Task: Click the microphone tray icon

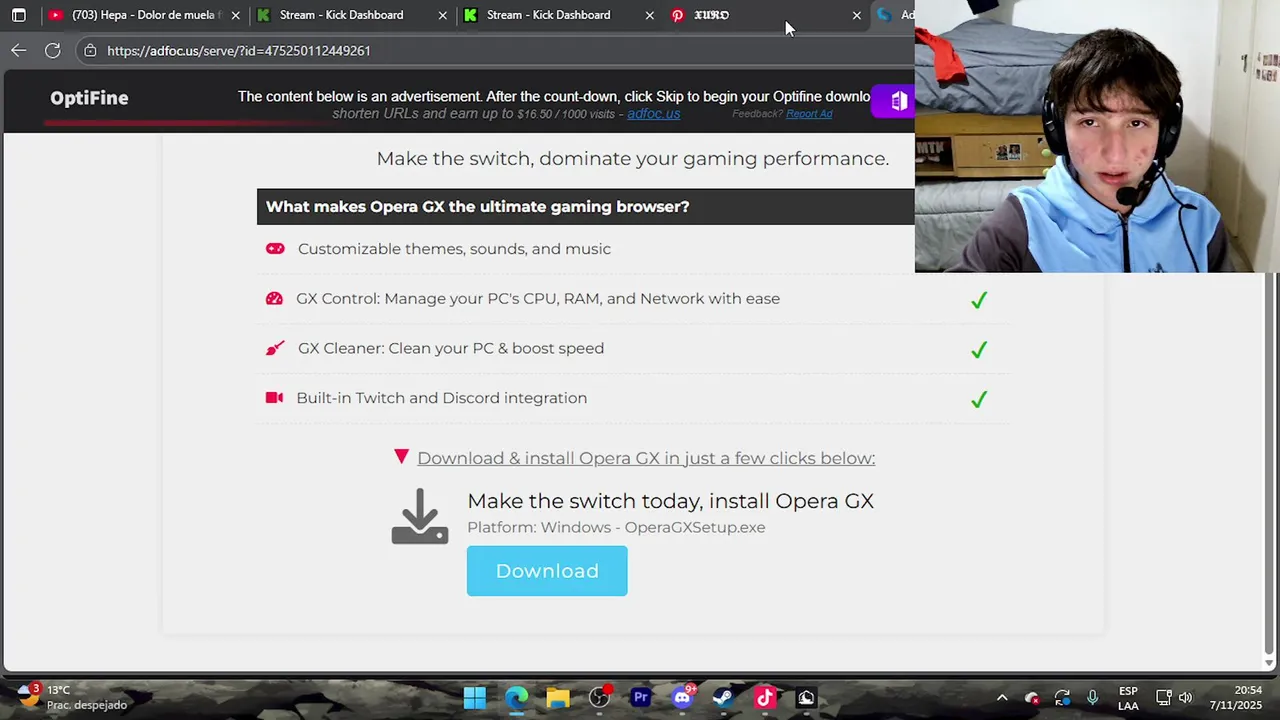Action: tap(1092, 698)
